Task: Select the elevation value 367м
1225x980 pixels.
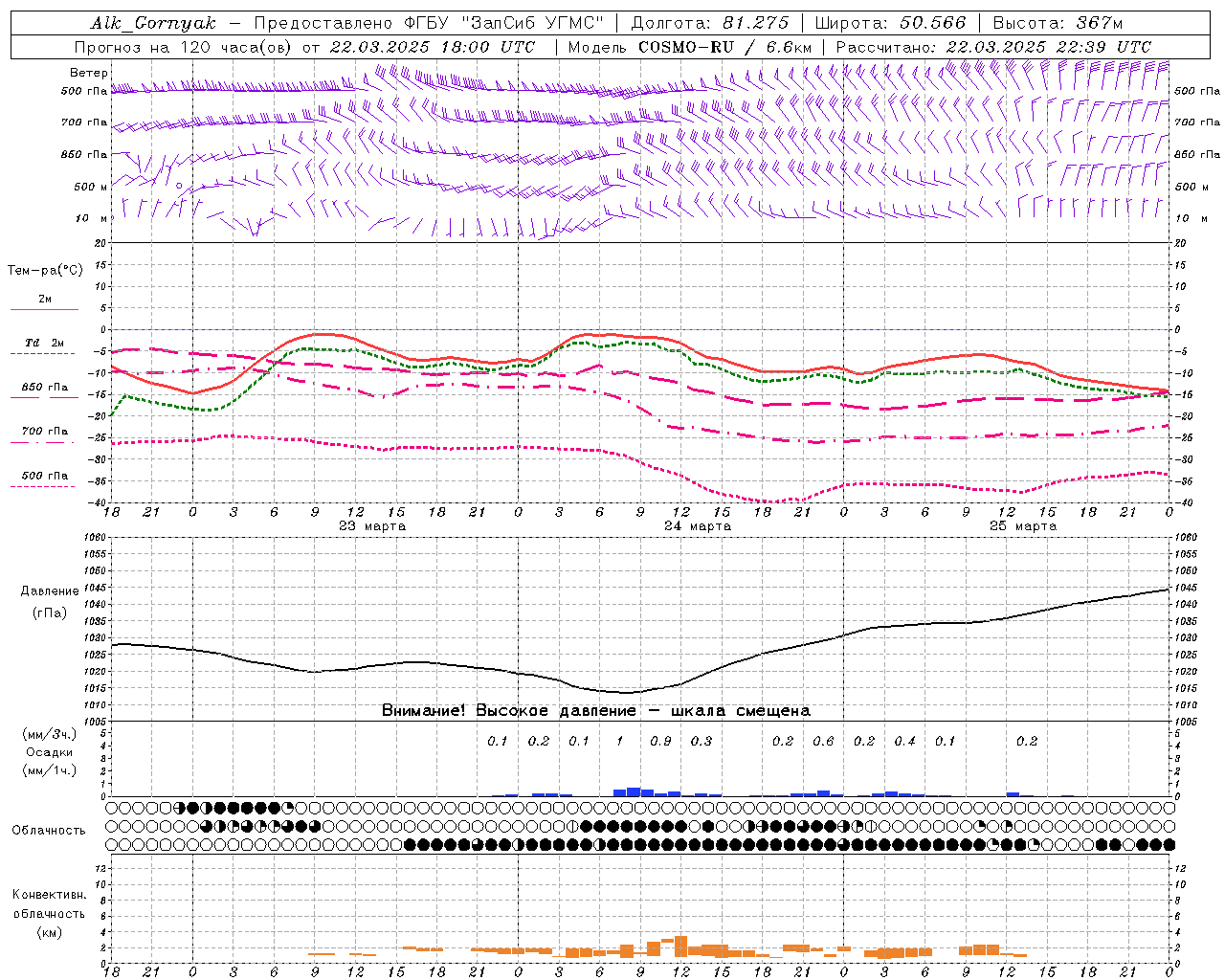Action: point(1099,23)
